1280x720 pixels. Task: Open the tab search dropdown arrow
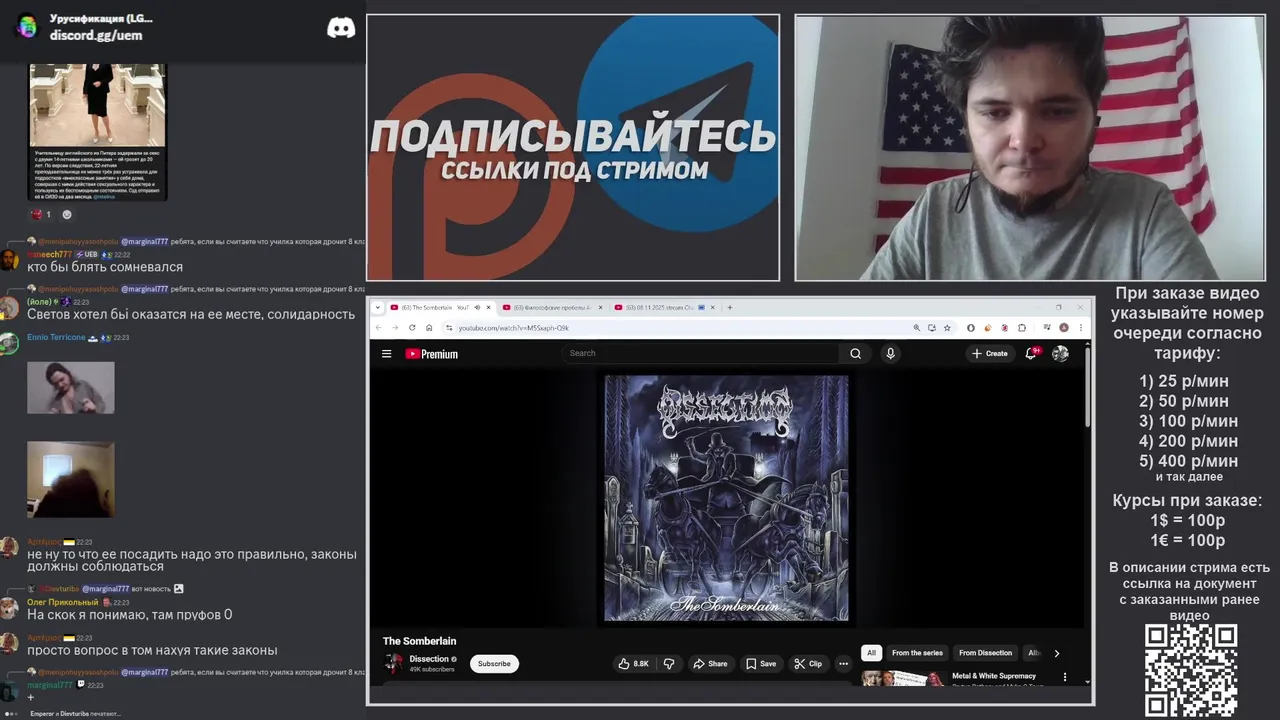point(378,307)
